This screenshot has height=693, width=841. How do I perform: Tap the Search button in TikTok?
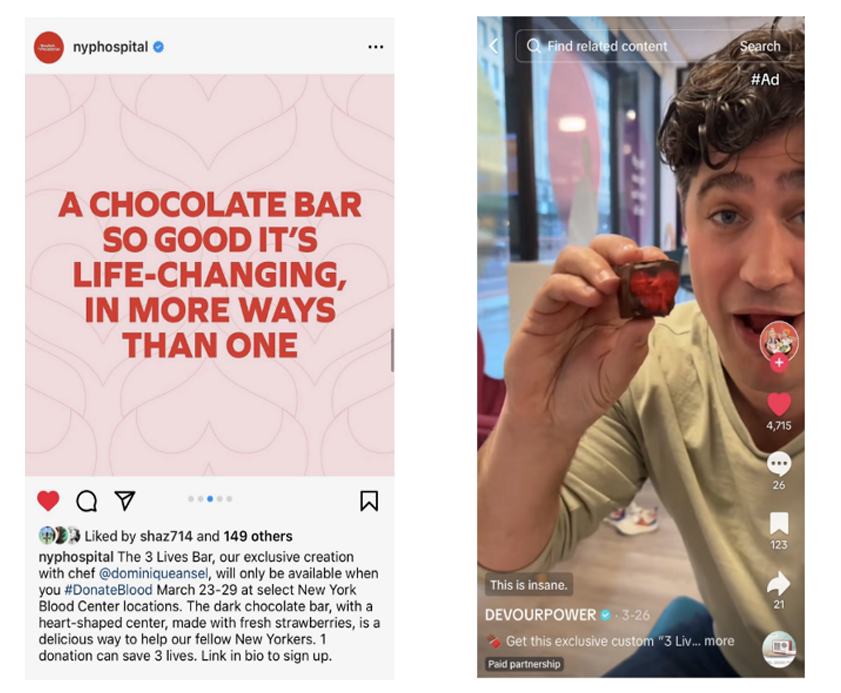pos(760,46)
